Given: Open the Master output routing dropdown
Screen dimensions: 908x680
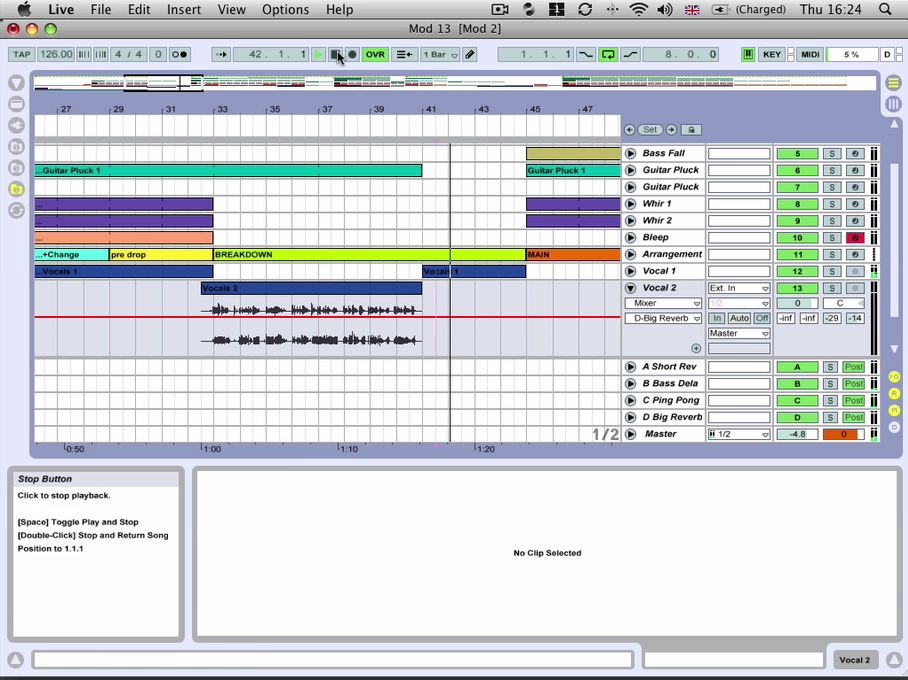Looking at the screenshot, I should pyautogui.click(x=738, y=333).
